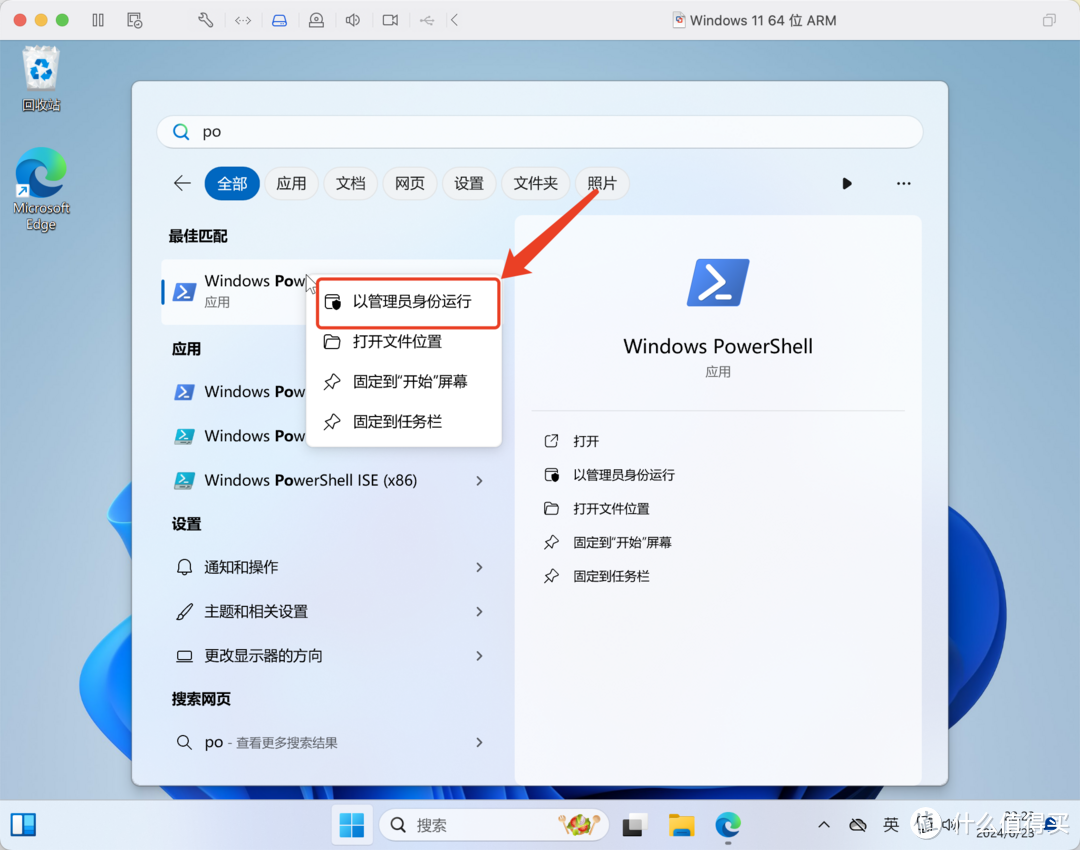Show hidden system tray icons
This screenshot has width=1080, height=850.
pos(824,825)
